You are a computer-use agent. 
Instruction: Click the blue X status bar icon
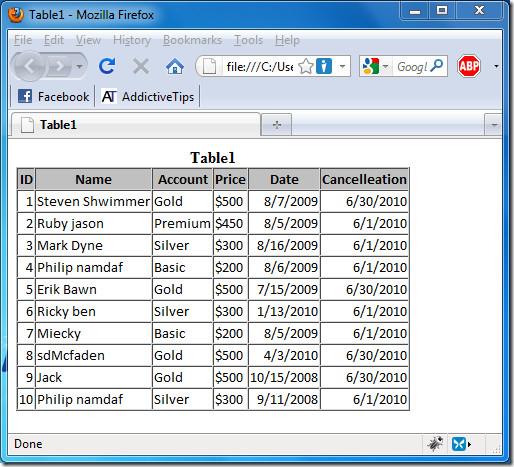click(459, 444)
